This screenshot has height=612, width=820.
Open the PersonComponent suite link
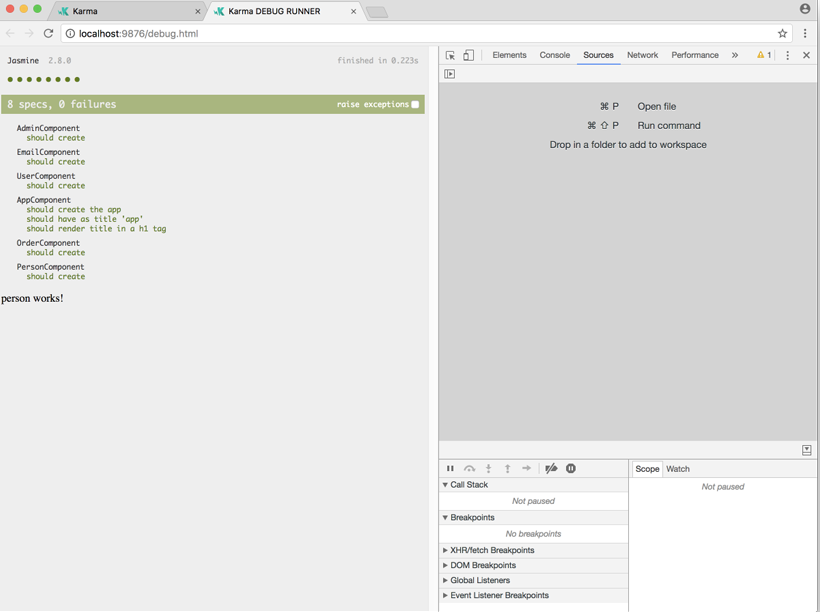50,267
